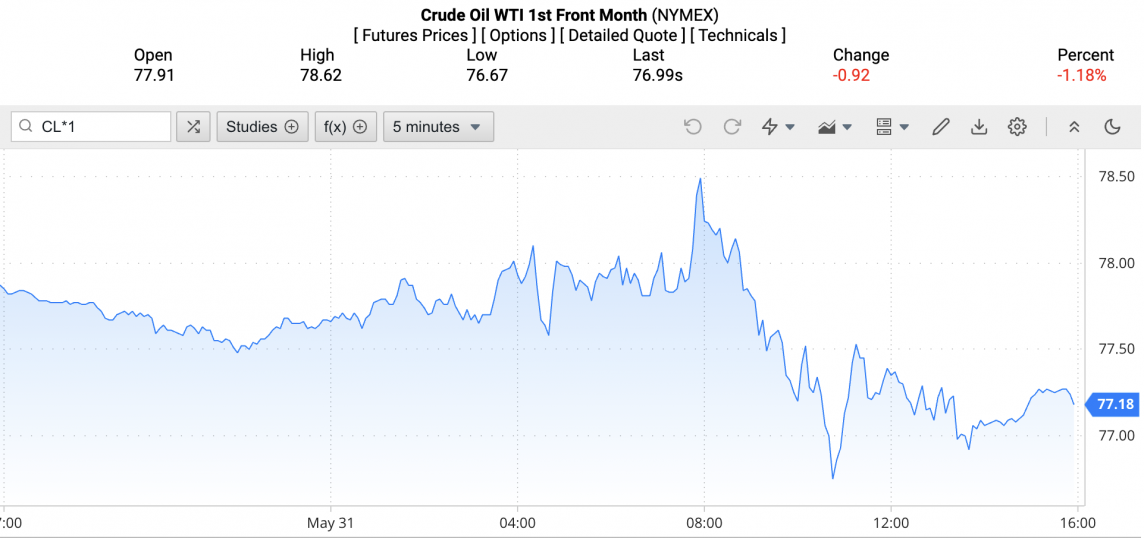Change the 5 minutes interval dropdown
Image resolution: width=1144 pixels, height=538 pixels.
(x=438, y=127)
